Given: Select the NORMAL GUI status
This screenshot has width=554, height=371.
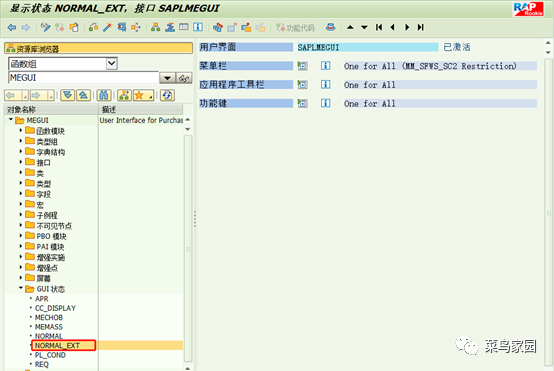Looking at the screenshot, I should (x=49, y=336).
